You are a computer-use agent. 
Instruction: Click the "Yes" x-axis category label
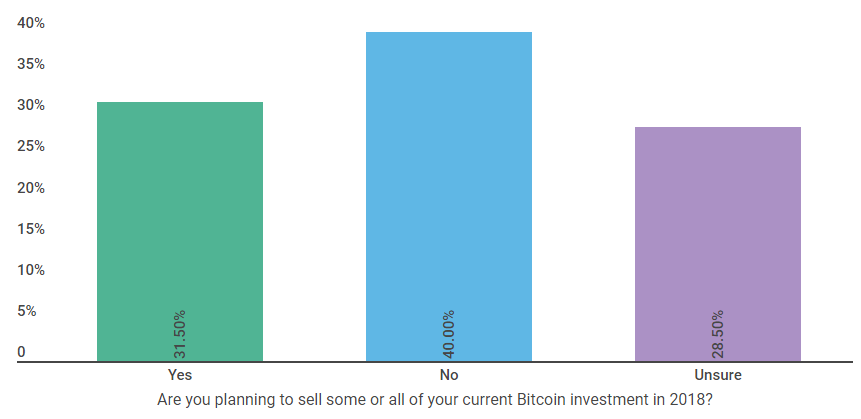[x=180, y=376]
